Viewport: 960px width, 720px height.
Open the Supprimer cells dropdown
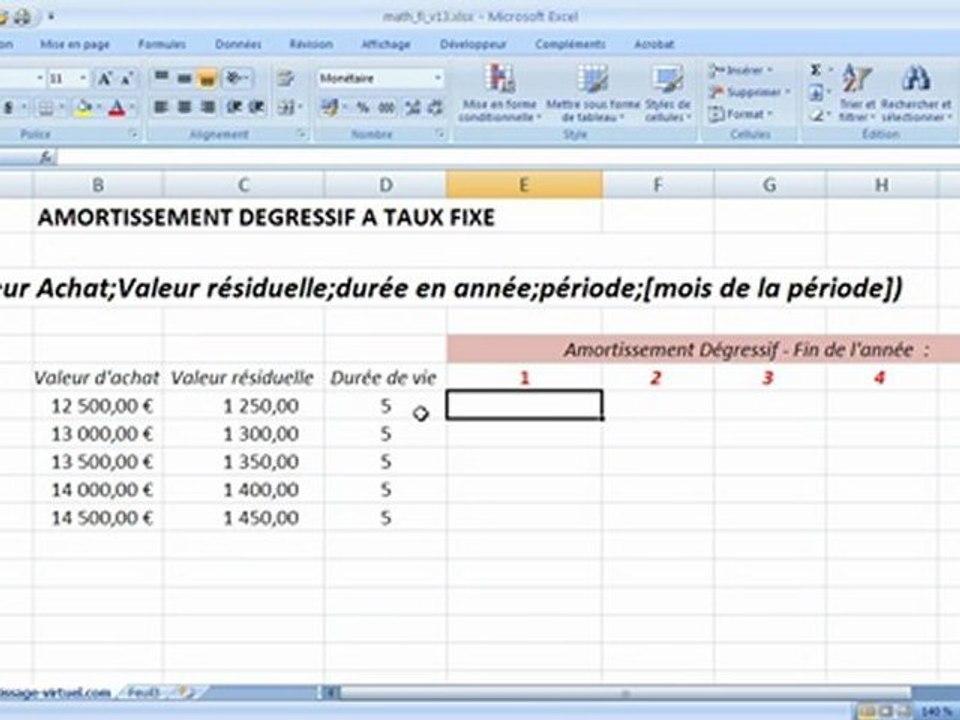[749, 92]
